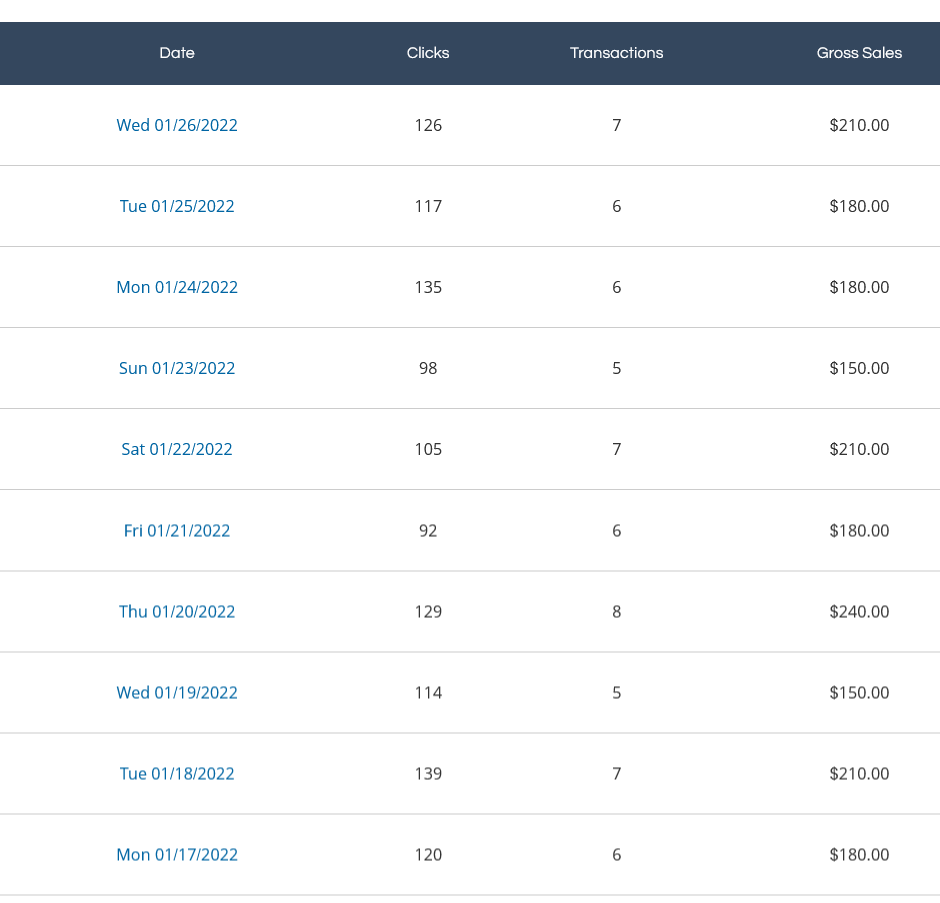Open the Thu 01/20/2022 date link
This screenshot has width=940, height=903.
tap(177, 611)
